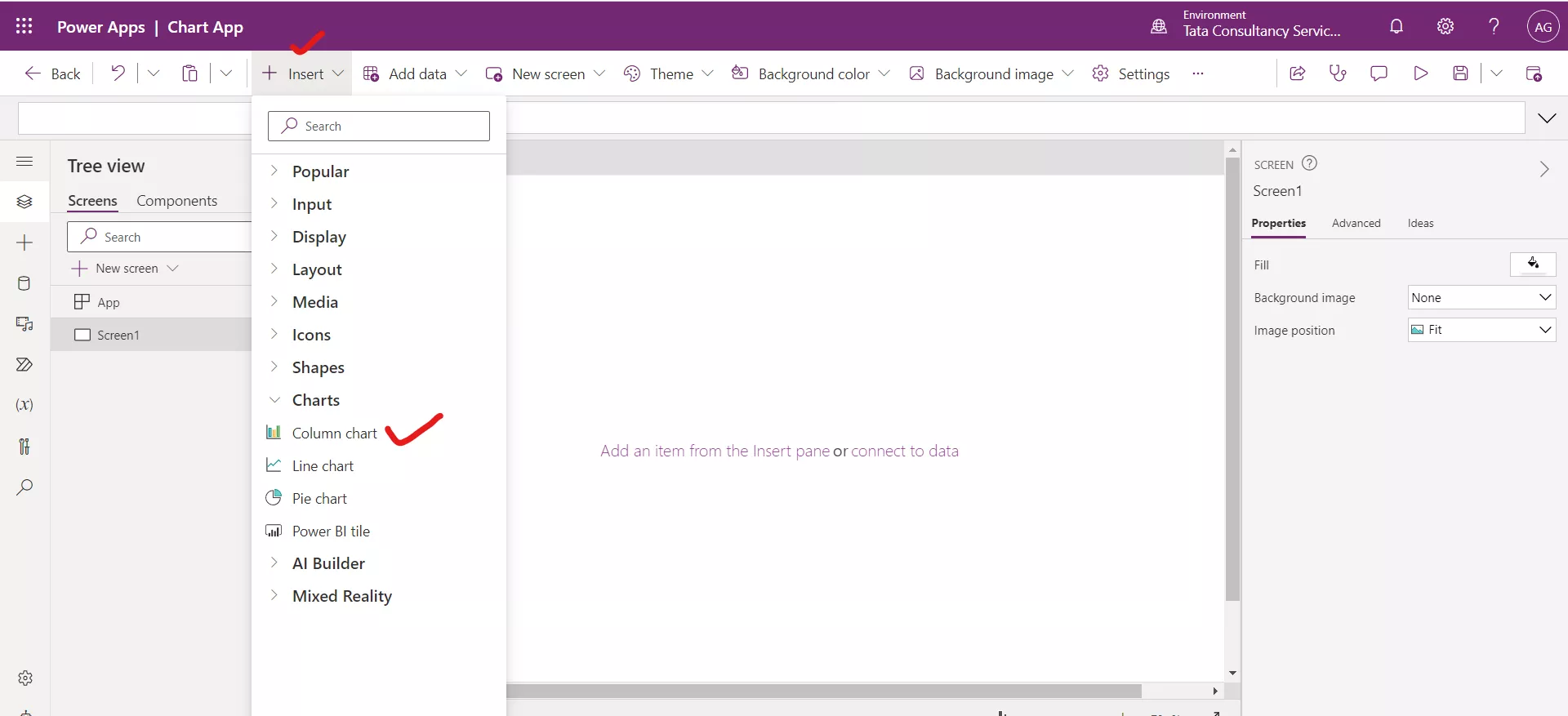Click the canvas vertical scrollbar

pyautogui.click(x=1232, y=379)
